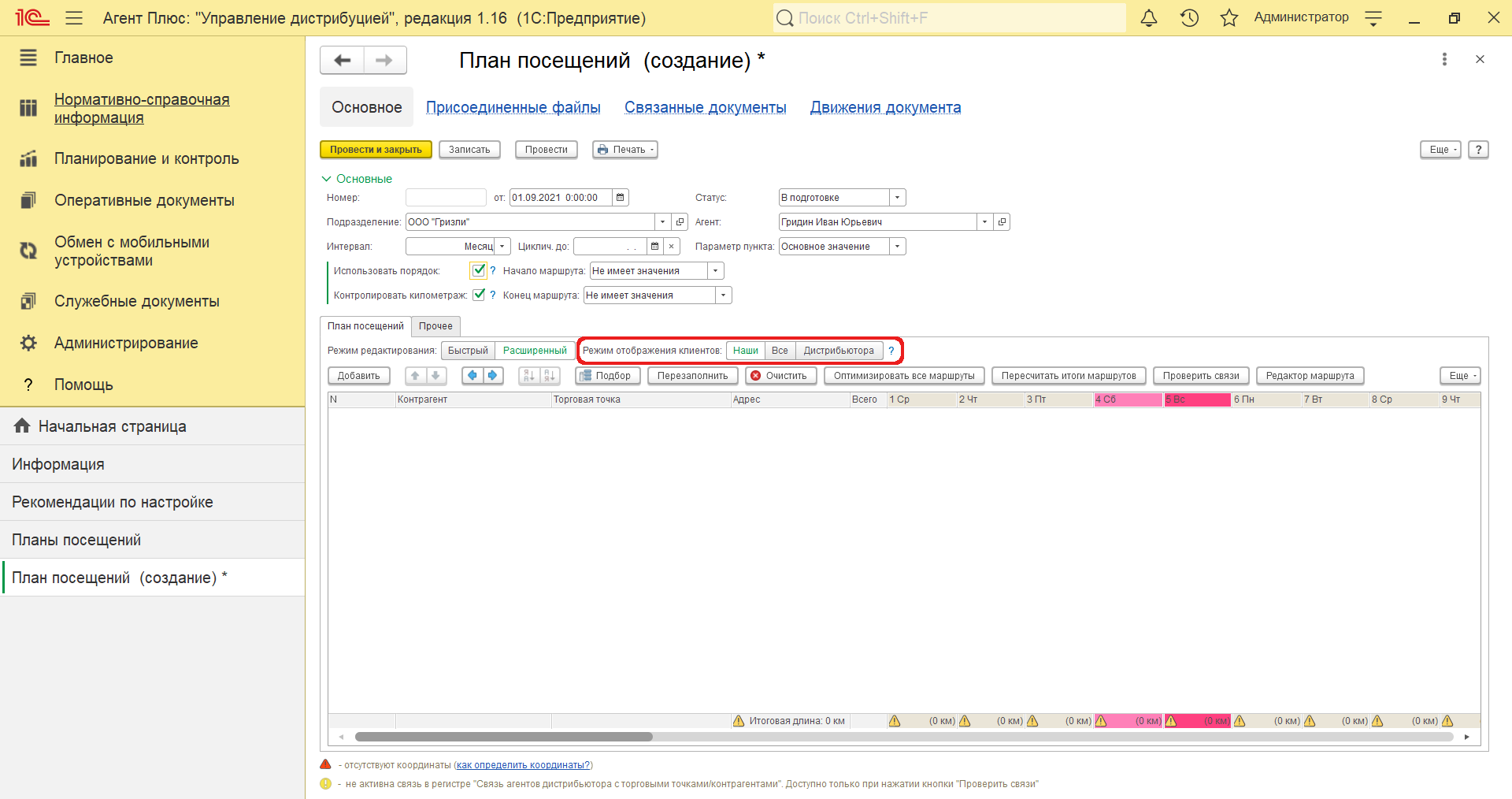
Task: Select Быстрый editing mode
Action: pyautogui.click(x=468, y=351)
